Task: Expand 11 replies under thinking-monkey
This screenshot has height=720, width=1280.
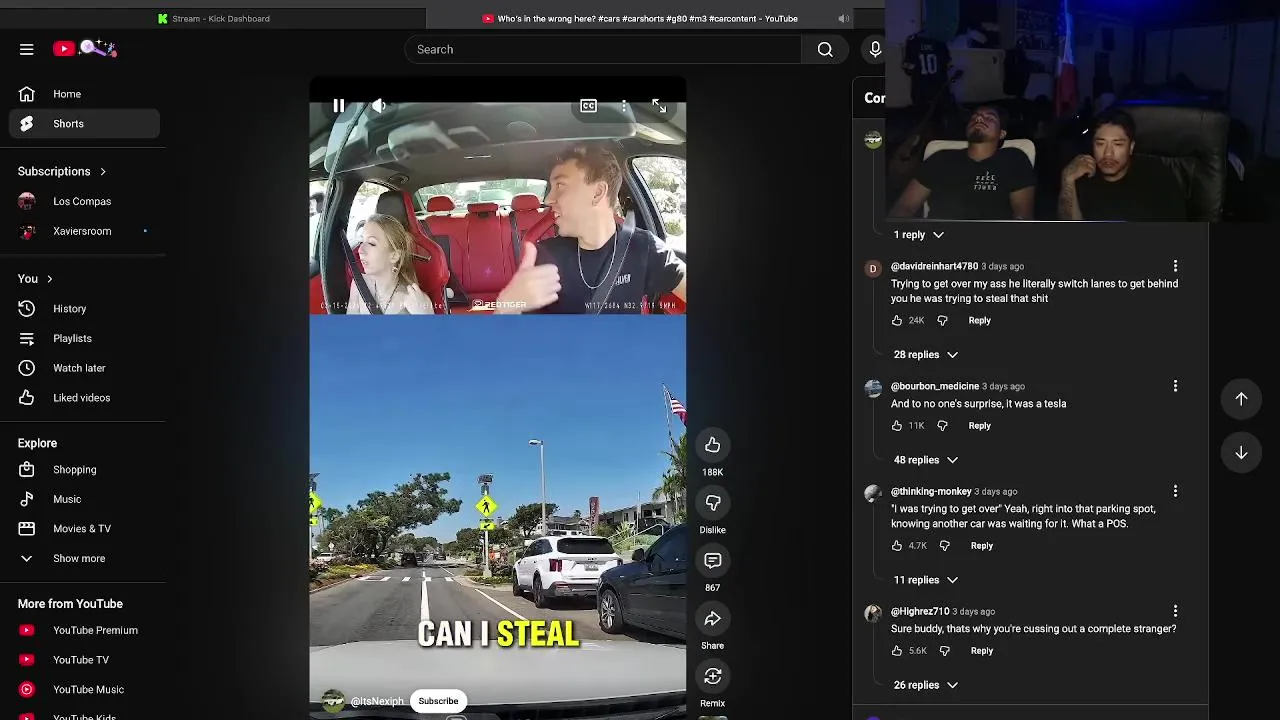Action: [925, 580]
